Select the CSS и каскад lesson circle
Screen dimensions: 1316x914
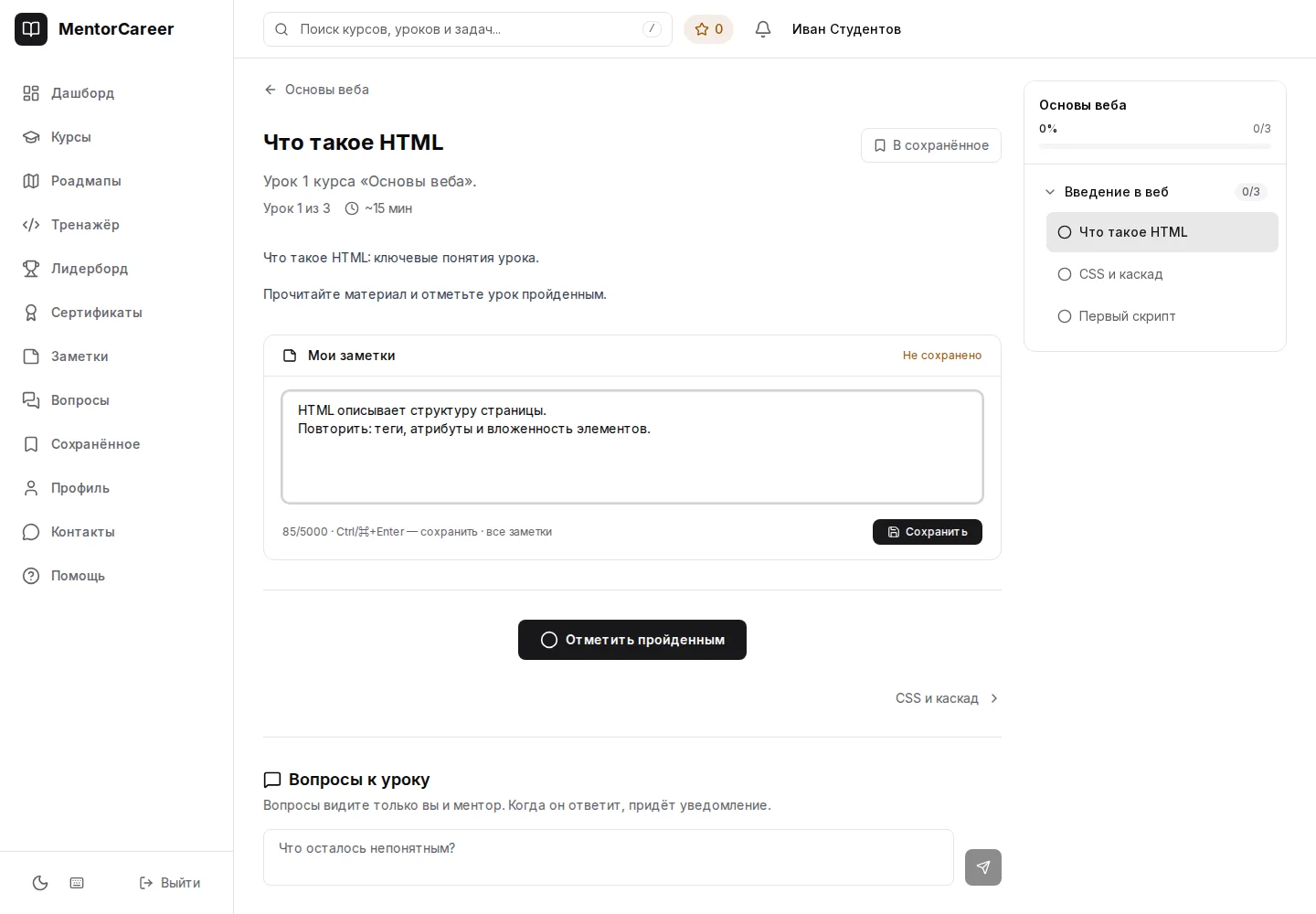point(1065,274)
